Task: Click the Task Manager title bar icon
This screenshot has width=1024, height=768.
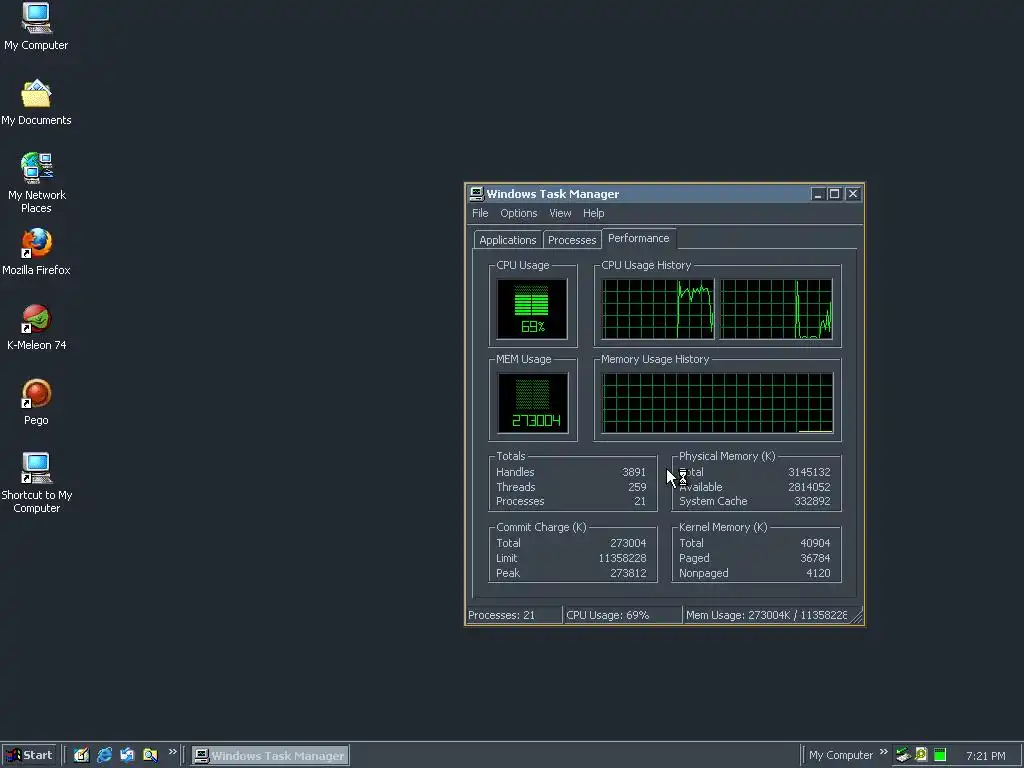Action: (x=477, y=194)
